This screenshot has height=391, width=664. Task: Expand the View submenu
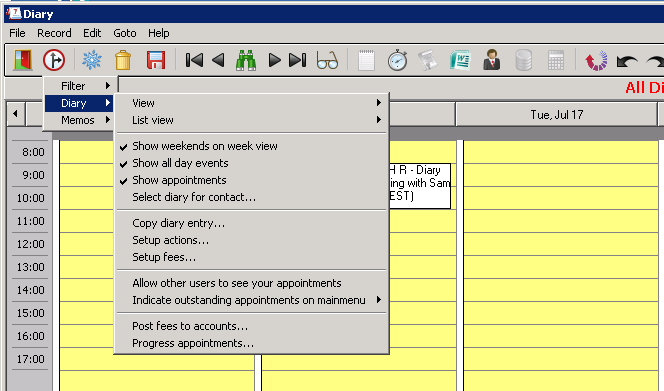252,103
